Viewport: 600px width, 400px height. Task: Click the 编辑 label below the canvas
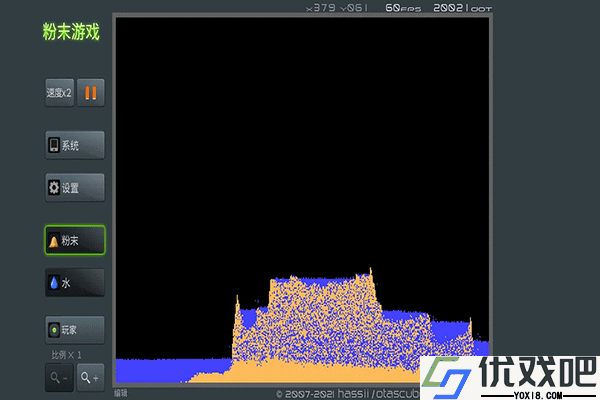[x=121, y=393]
